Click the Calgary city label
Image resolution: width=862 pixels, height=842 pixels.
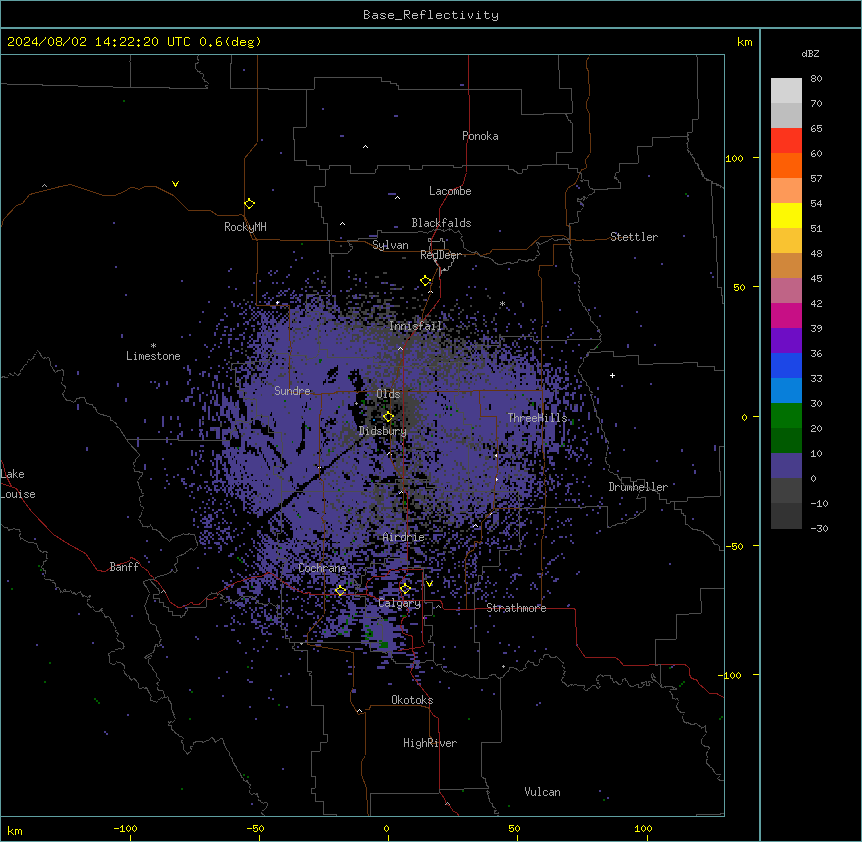click(x=400, y=603)
